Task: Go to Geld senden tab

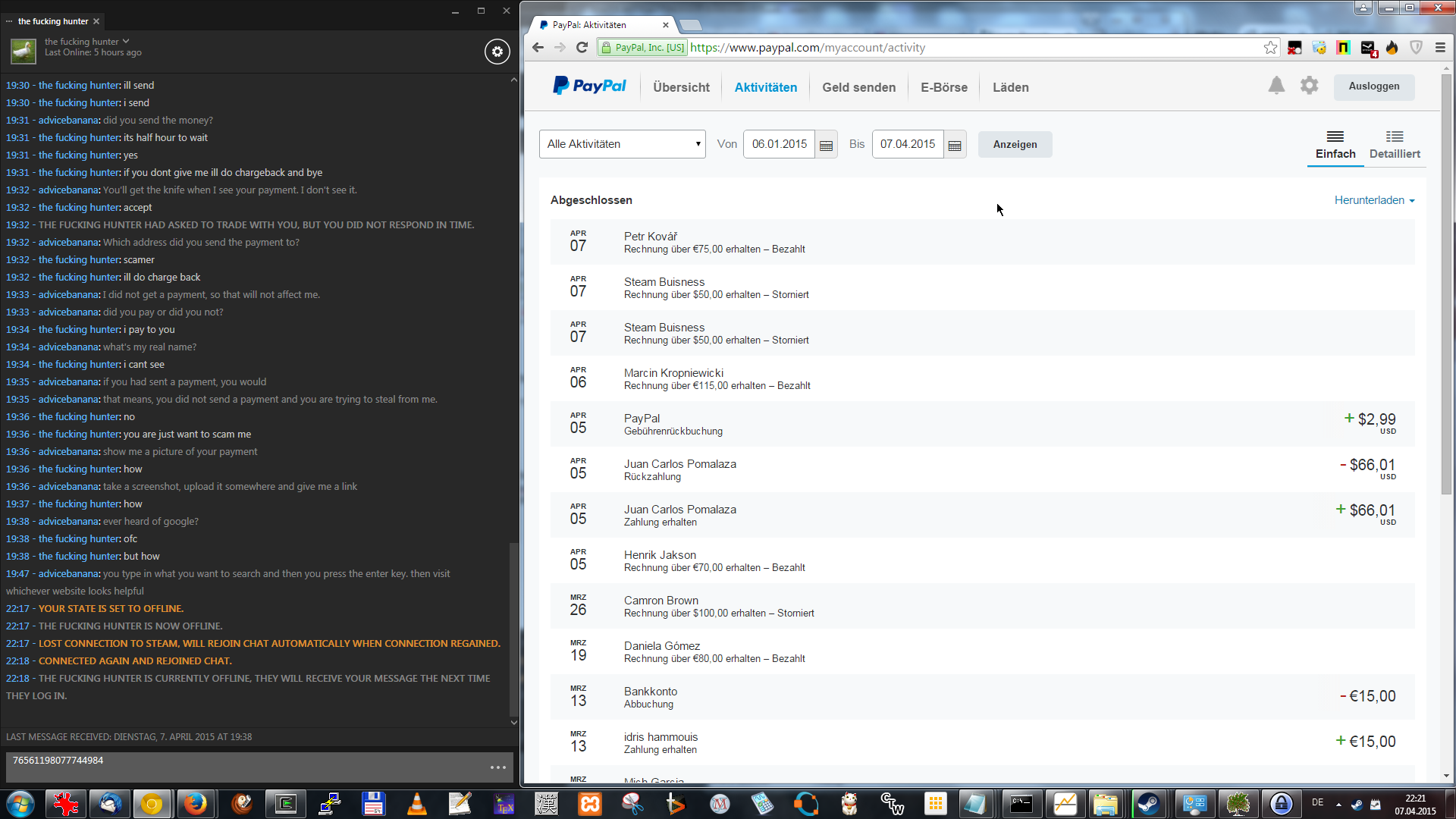Action: pos(858,87)
